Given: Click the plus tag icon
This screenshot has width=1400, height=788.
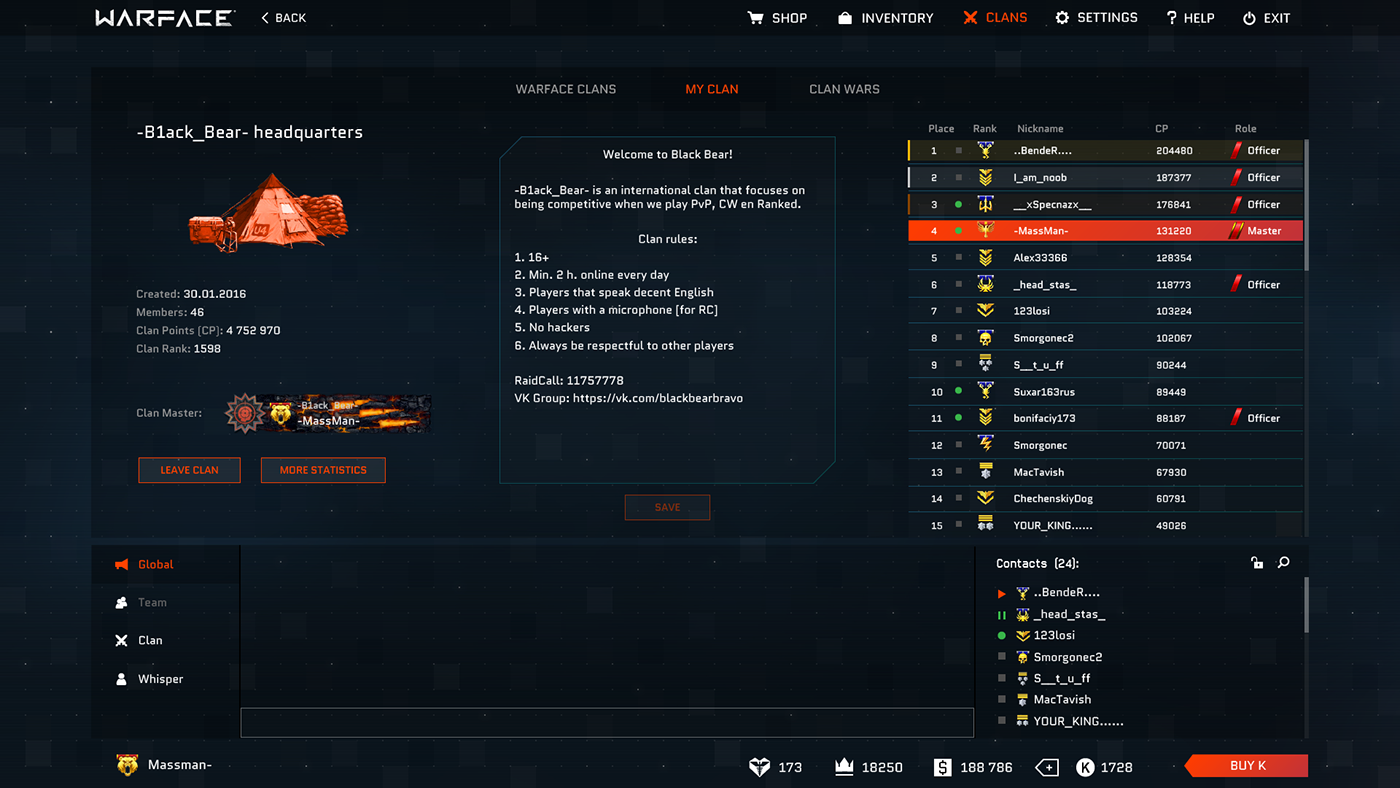Looking at the screenshot, I should pos(1047,767).
